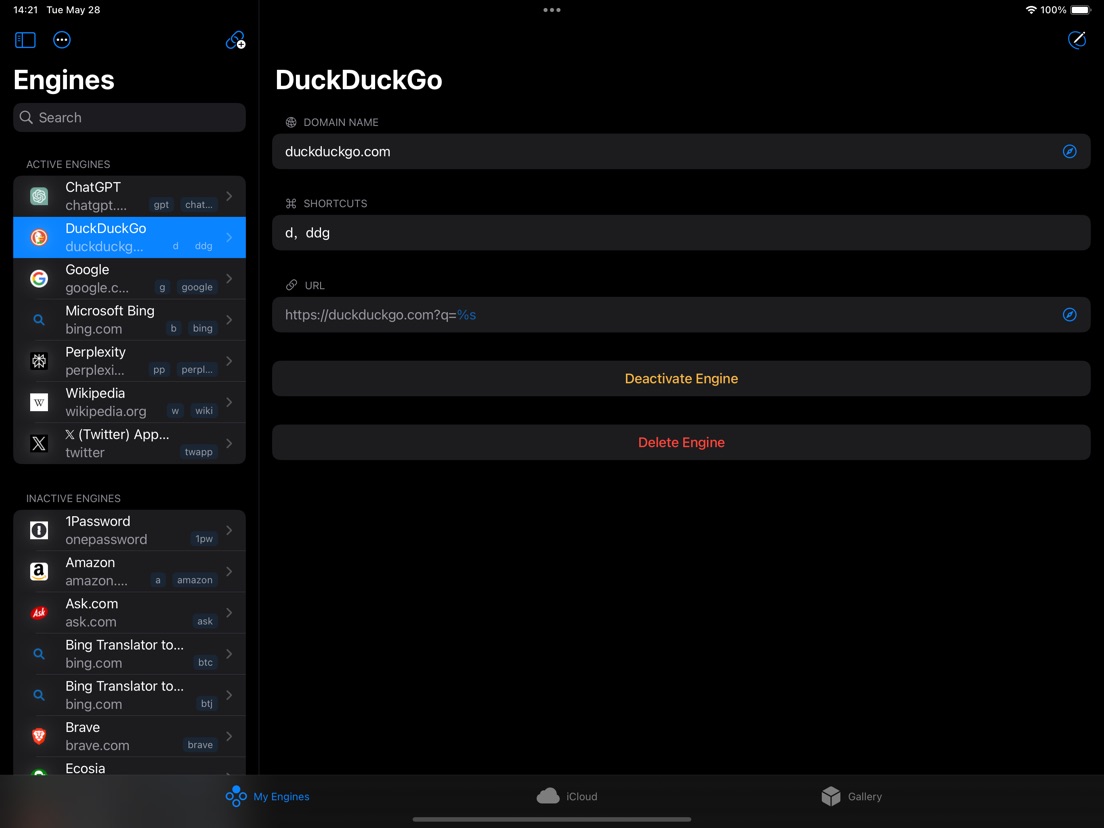1104x828 pixels.
Task: Open domain name in Safari compass icon
Action: point(1069,152)
